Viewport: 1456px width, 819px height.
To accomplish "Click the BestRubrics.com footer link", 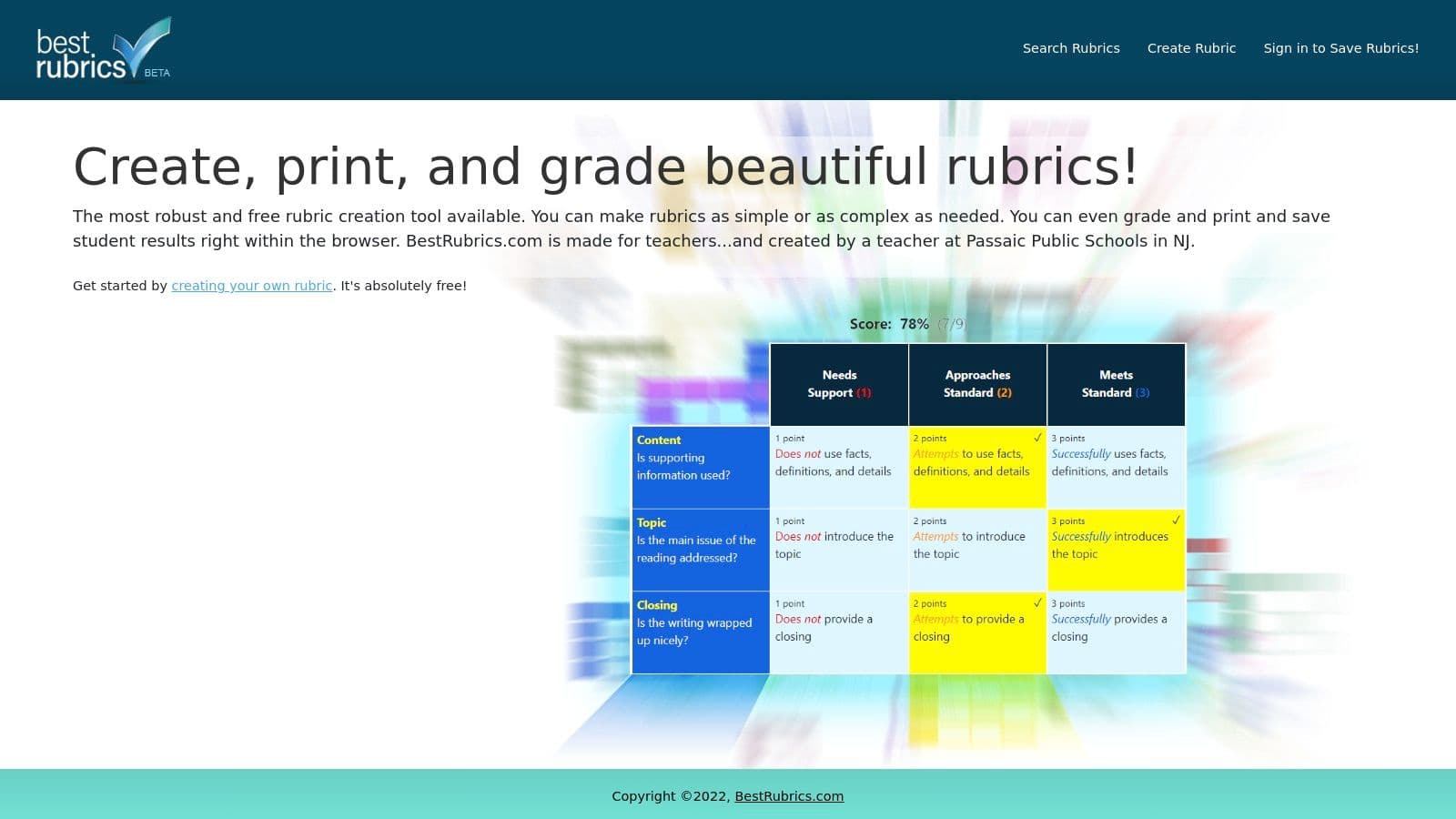I will tap(788, 795).
